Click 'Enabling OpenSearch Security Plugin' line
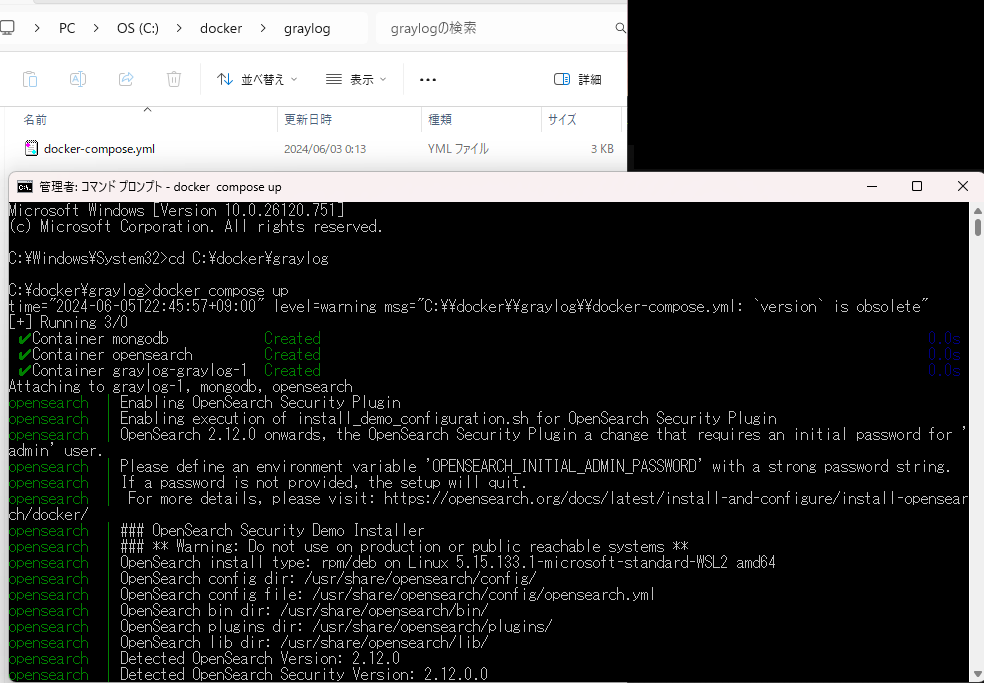984x683 pixels. click(260, 402)
